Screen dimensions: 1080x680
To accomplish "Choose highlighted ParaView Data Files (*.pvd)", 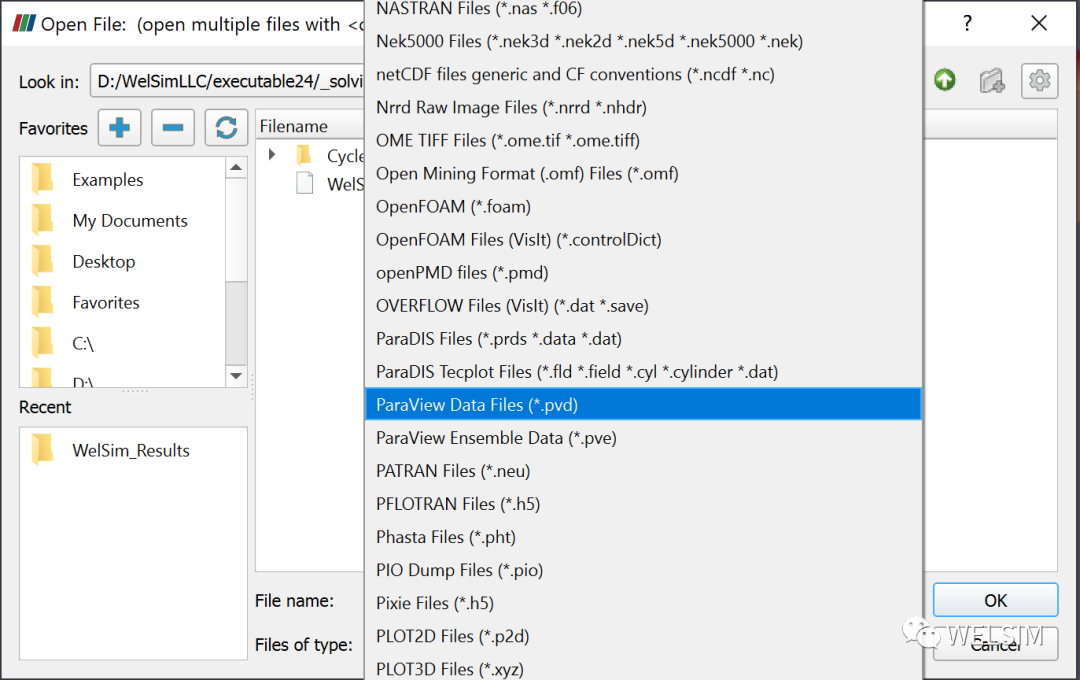I will [643, 404].
